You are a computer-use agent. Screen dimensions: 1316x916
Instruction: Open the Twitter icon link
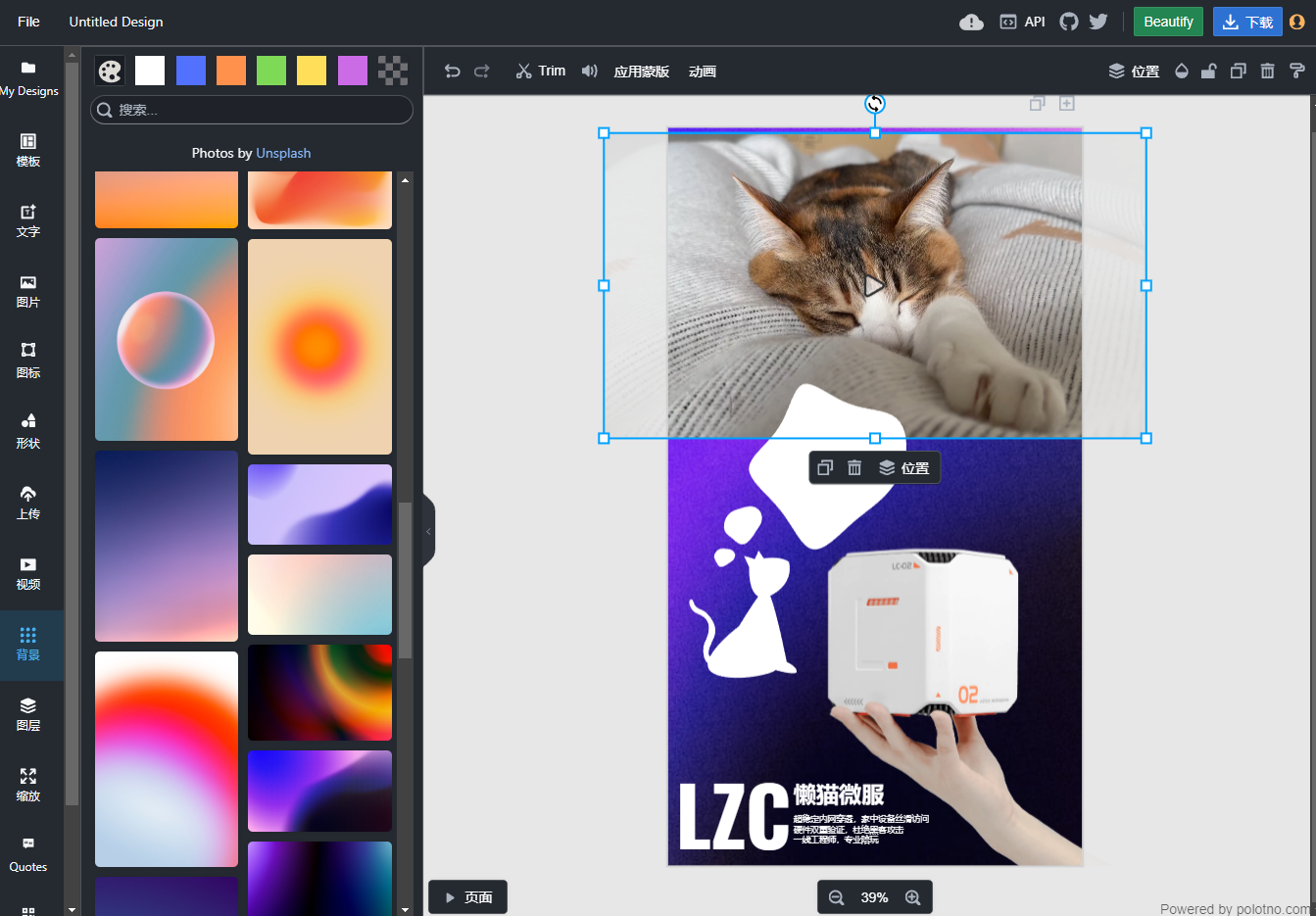1098,22
